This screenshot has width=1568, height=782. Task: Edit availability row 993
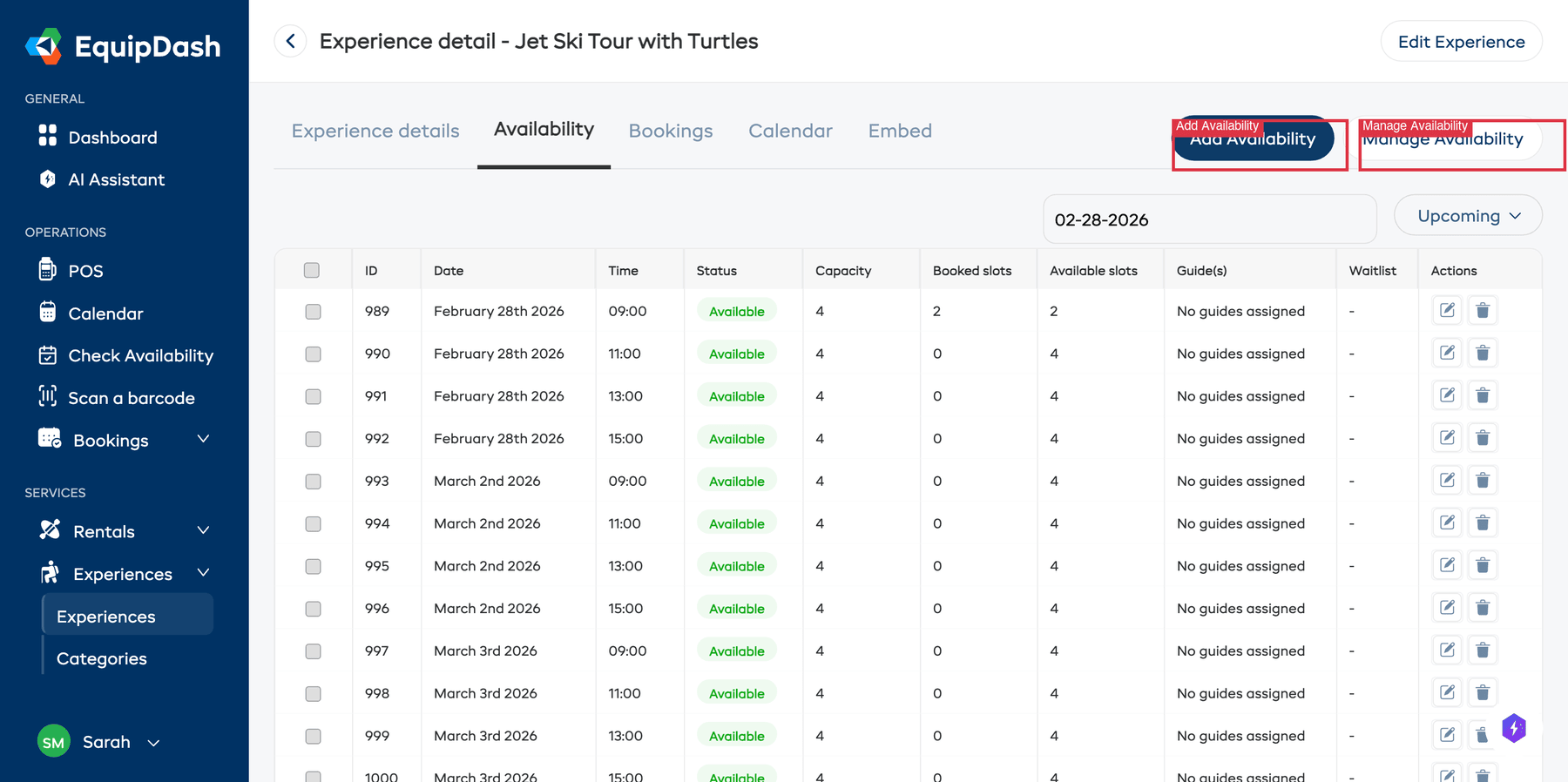[1447, 481]
